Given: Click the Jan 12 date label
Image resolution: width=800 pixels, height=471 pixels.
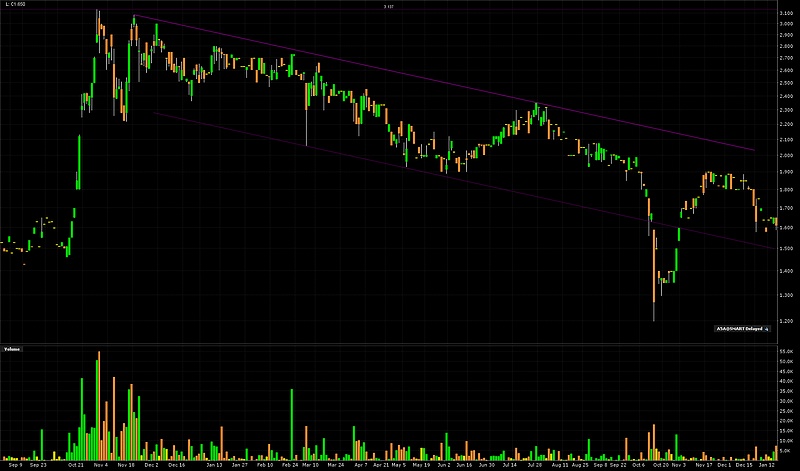Looking at the screenshot, I should coord(766,465).
